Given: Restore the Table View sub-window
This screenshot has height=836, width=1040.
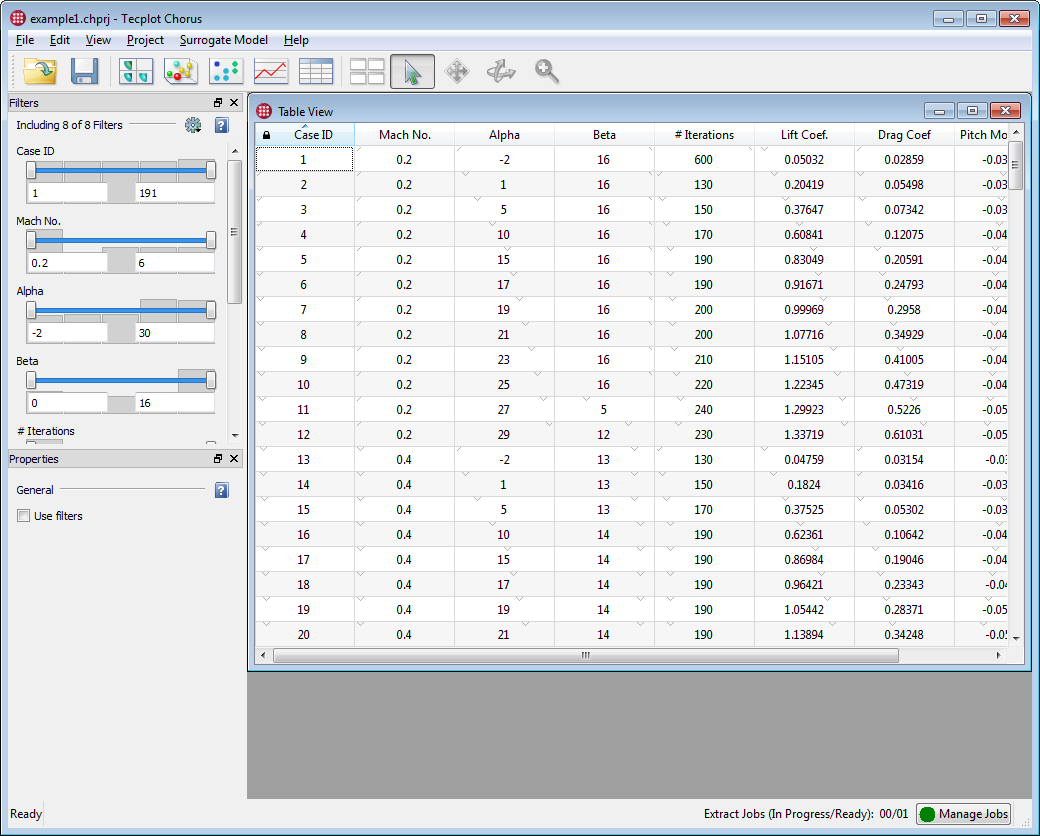Looking at the screenshot, I should [x=972, y=110].
